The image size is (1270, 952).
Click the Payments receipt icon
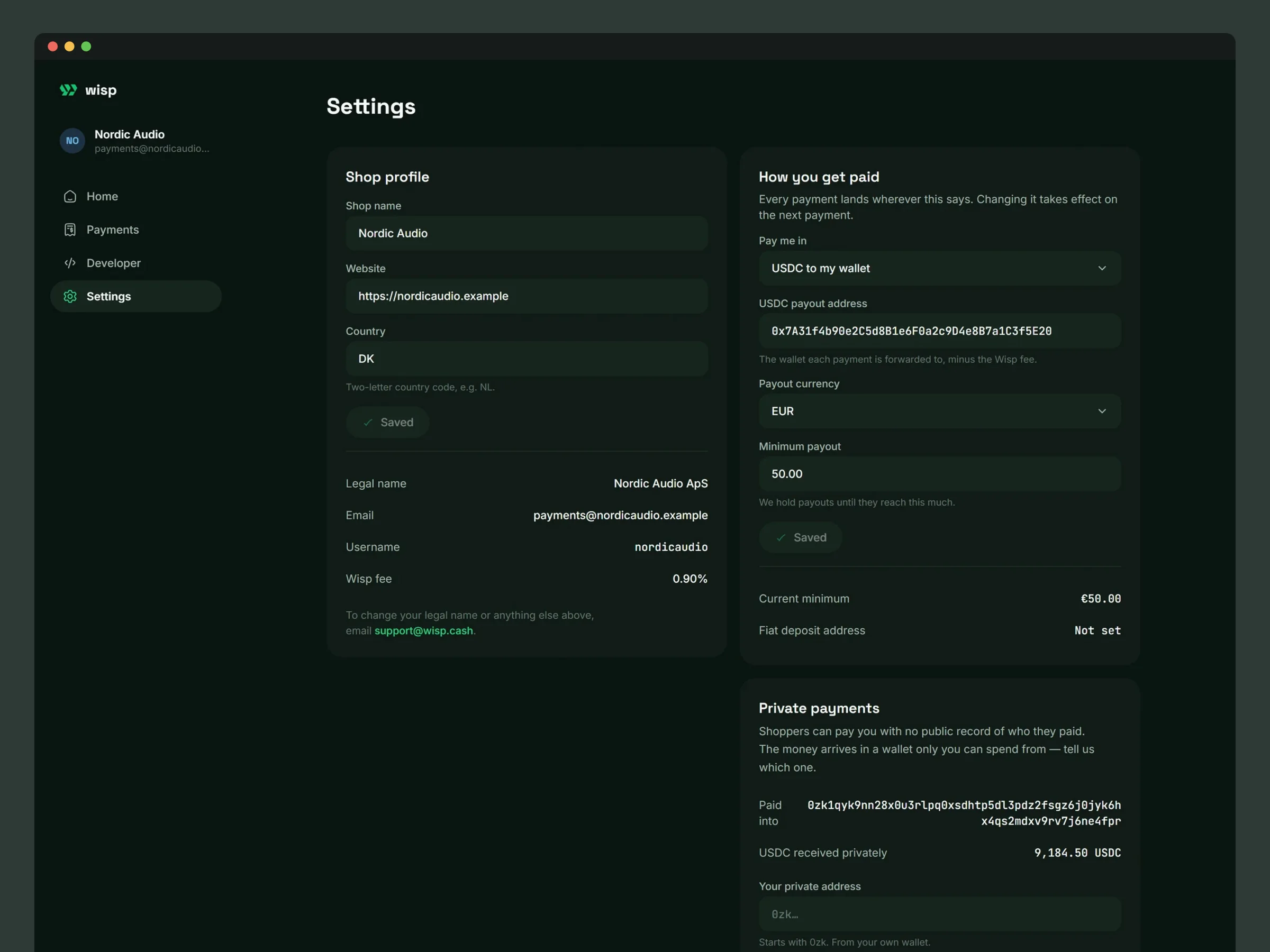pos(70,230)
